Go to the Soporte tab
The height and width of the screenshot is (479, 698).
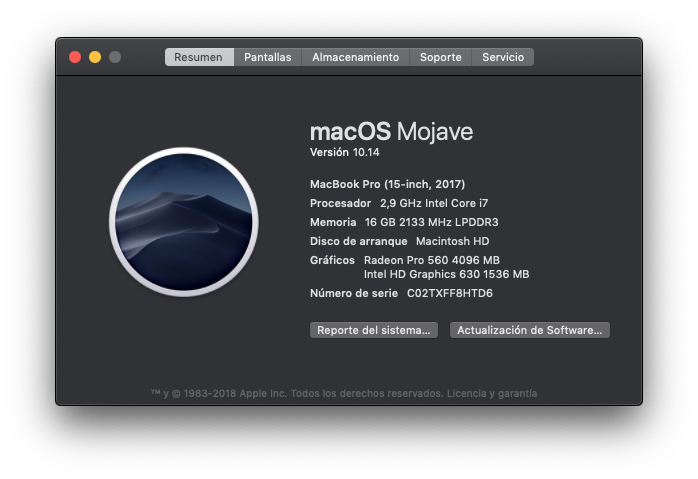(440, 57)
